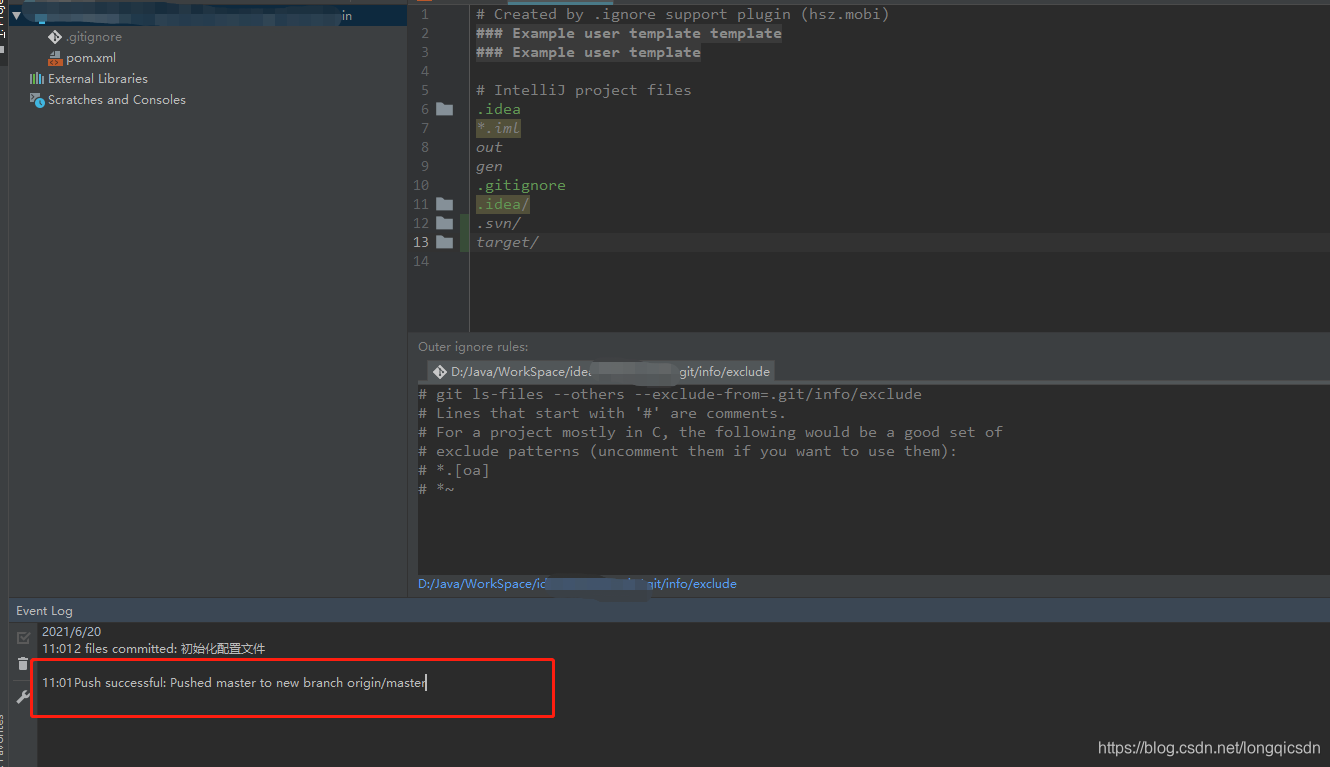Mark all Event Log notifications as read
The width and height of the screenshot is (1330, 767).
(24, 638)
